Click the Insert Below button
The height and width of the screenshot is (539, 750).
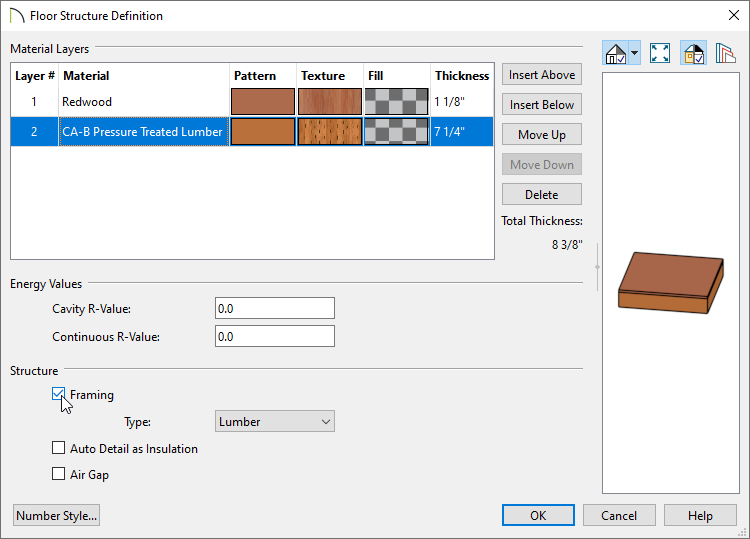(541, 104)
